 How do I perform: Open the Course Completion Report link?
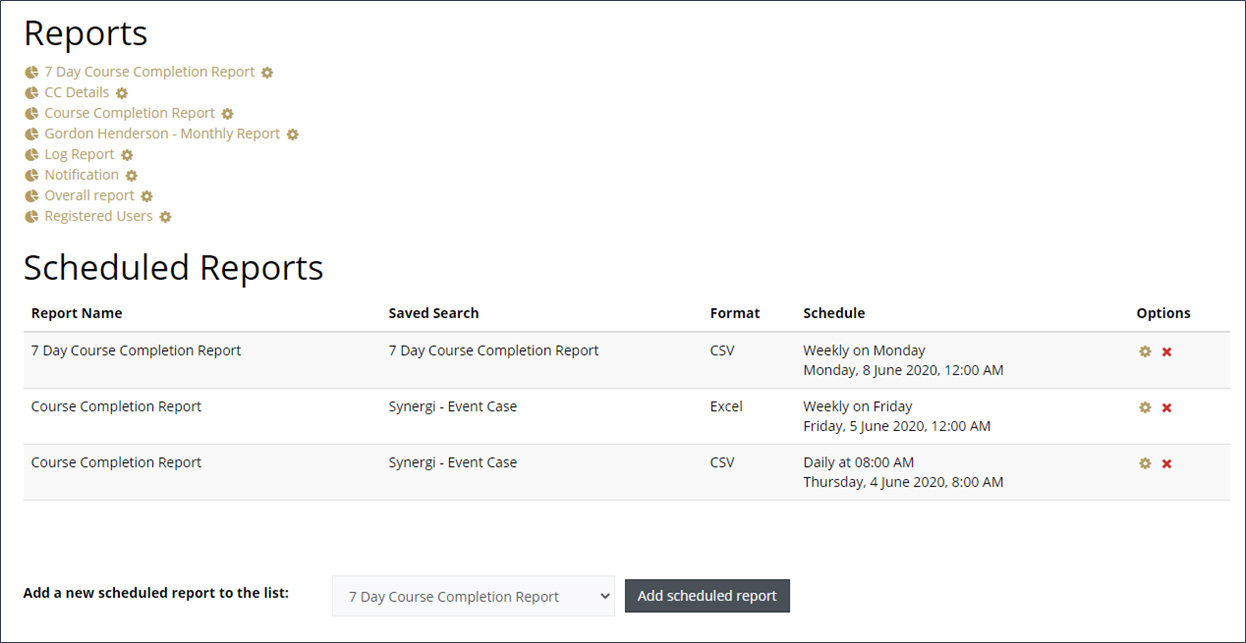pos(129,113)
